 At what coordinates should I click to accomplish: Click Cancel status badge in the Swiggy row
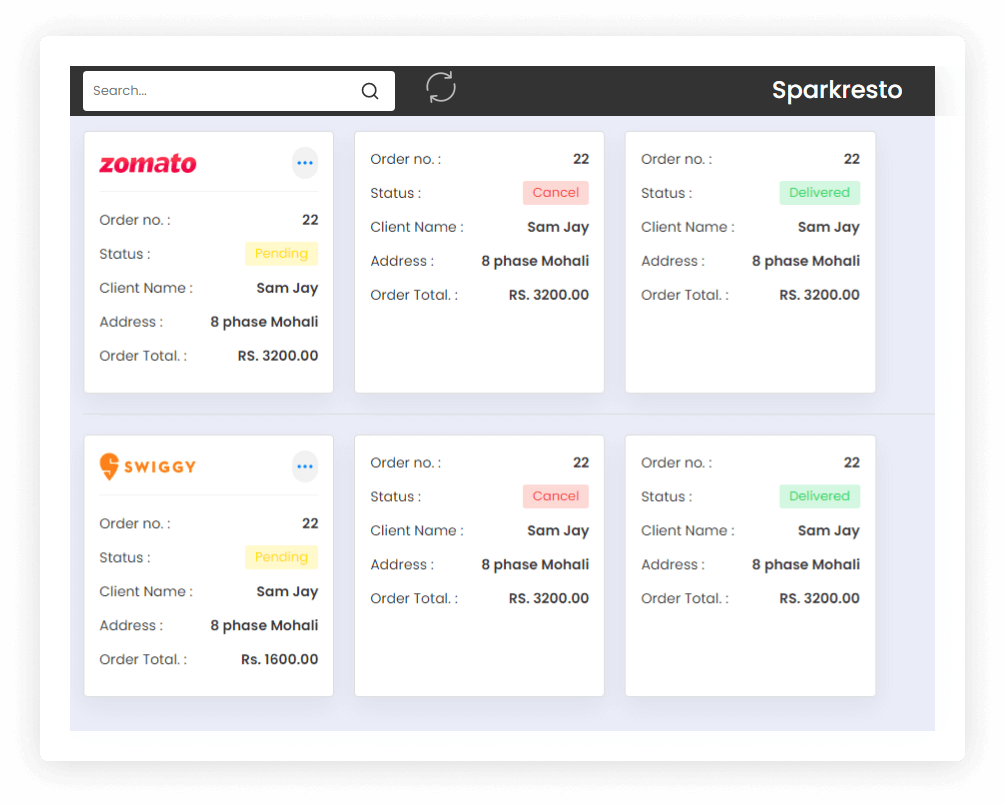pos(556,496)
